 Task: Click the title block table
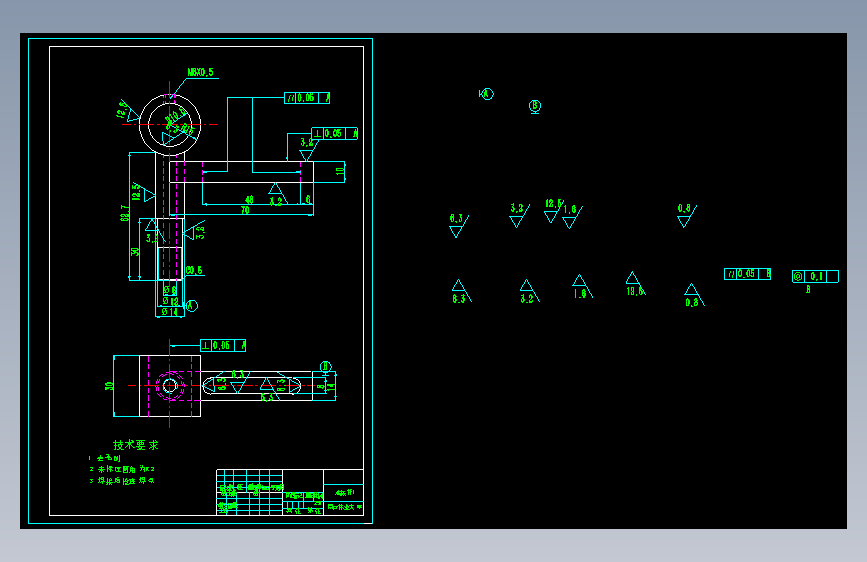[x=290, y=492]
